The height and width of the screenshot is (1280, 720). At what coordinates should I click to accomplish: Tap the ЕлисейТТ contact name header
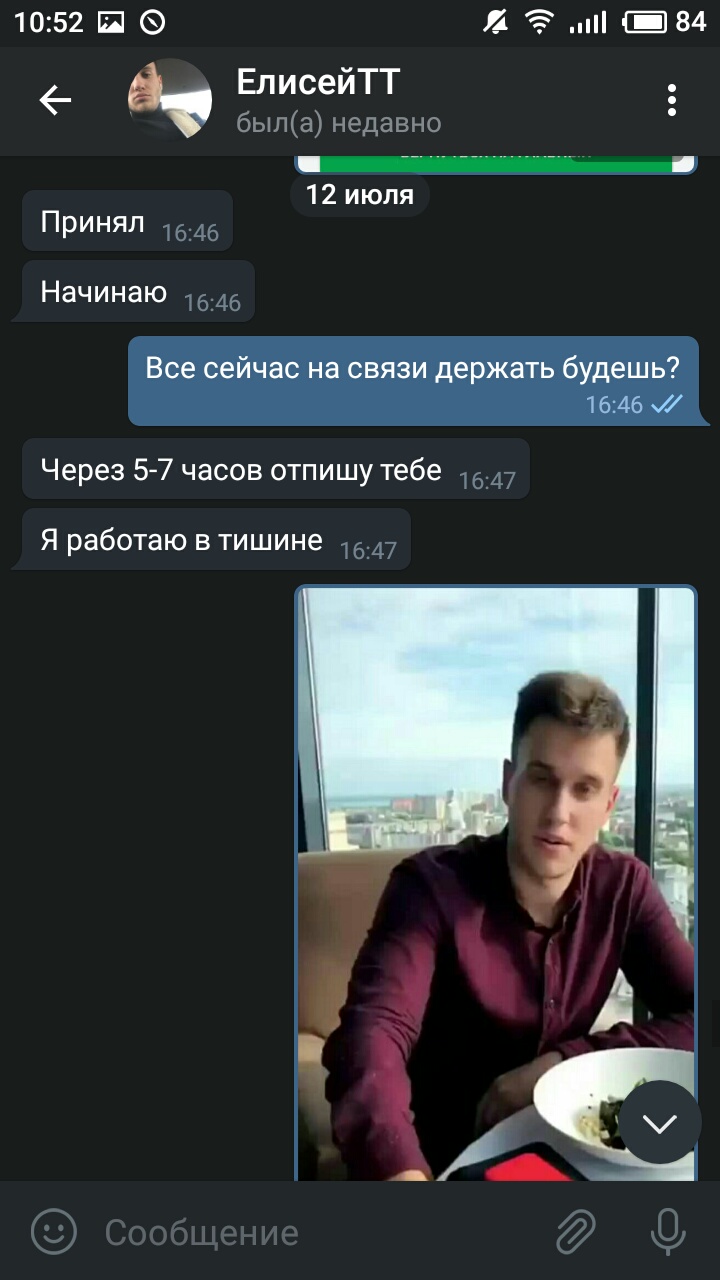click(318, 83)
